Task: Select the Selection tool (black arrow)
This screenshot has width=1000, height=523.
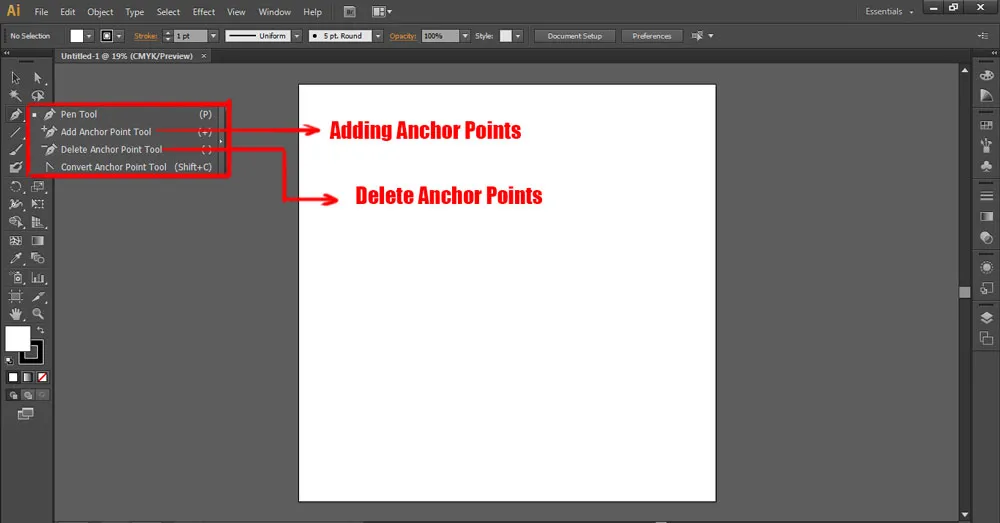Action: [x=15, y=78]
